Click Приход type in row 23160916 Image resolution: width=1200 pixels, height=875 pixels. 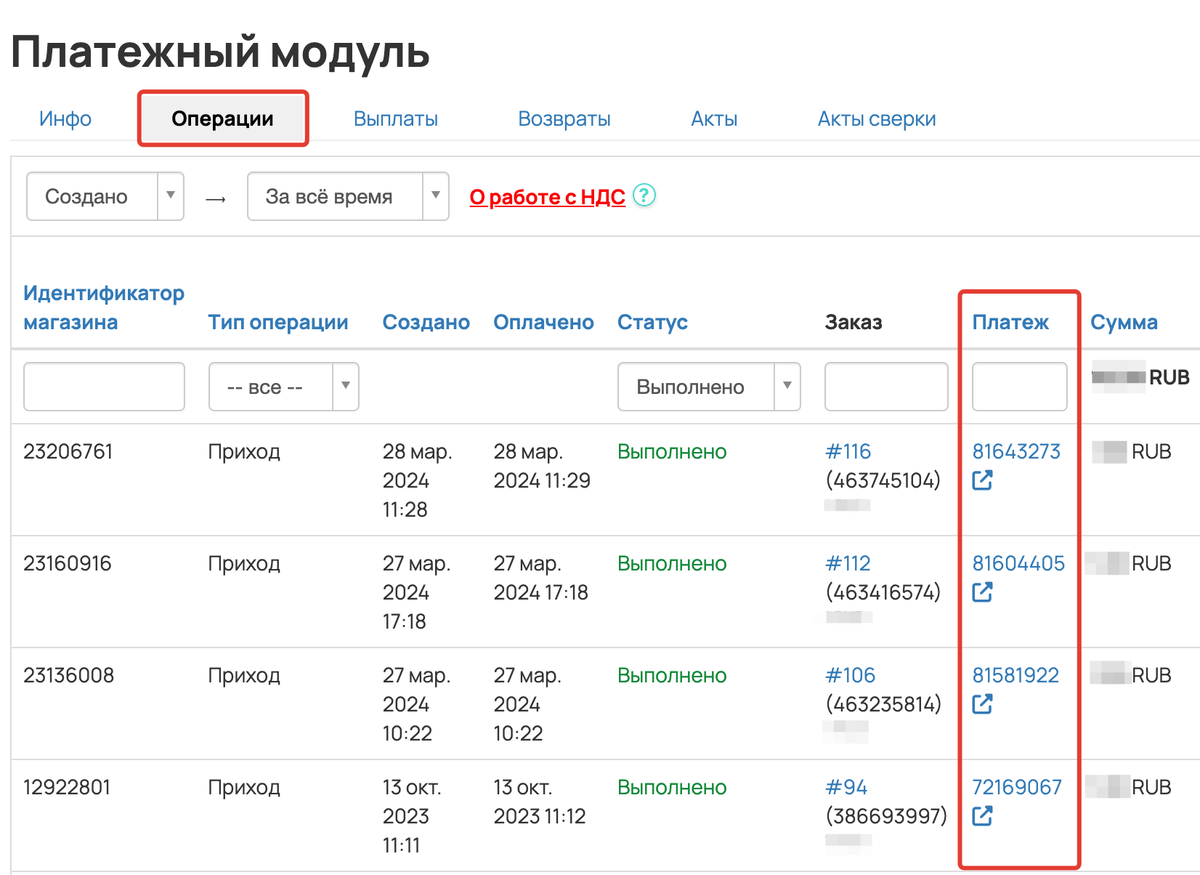(x=244, y=563)
